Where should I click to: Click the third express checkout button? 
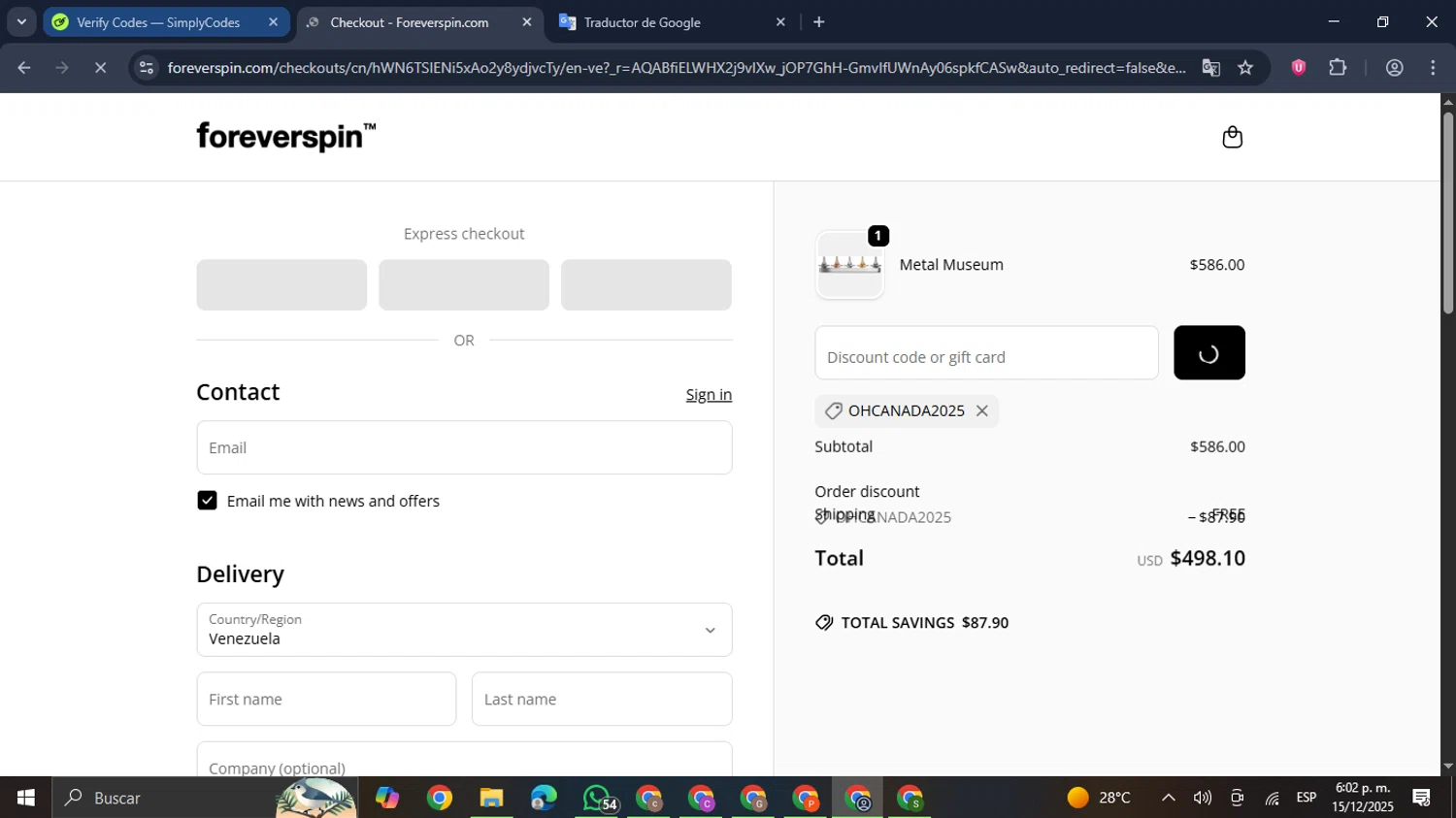pyautogui.click(x=646, y=285)
